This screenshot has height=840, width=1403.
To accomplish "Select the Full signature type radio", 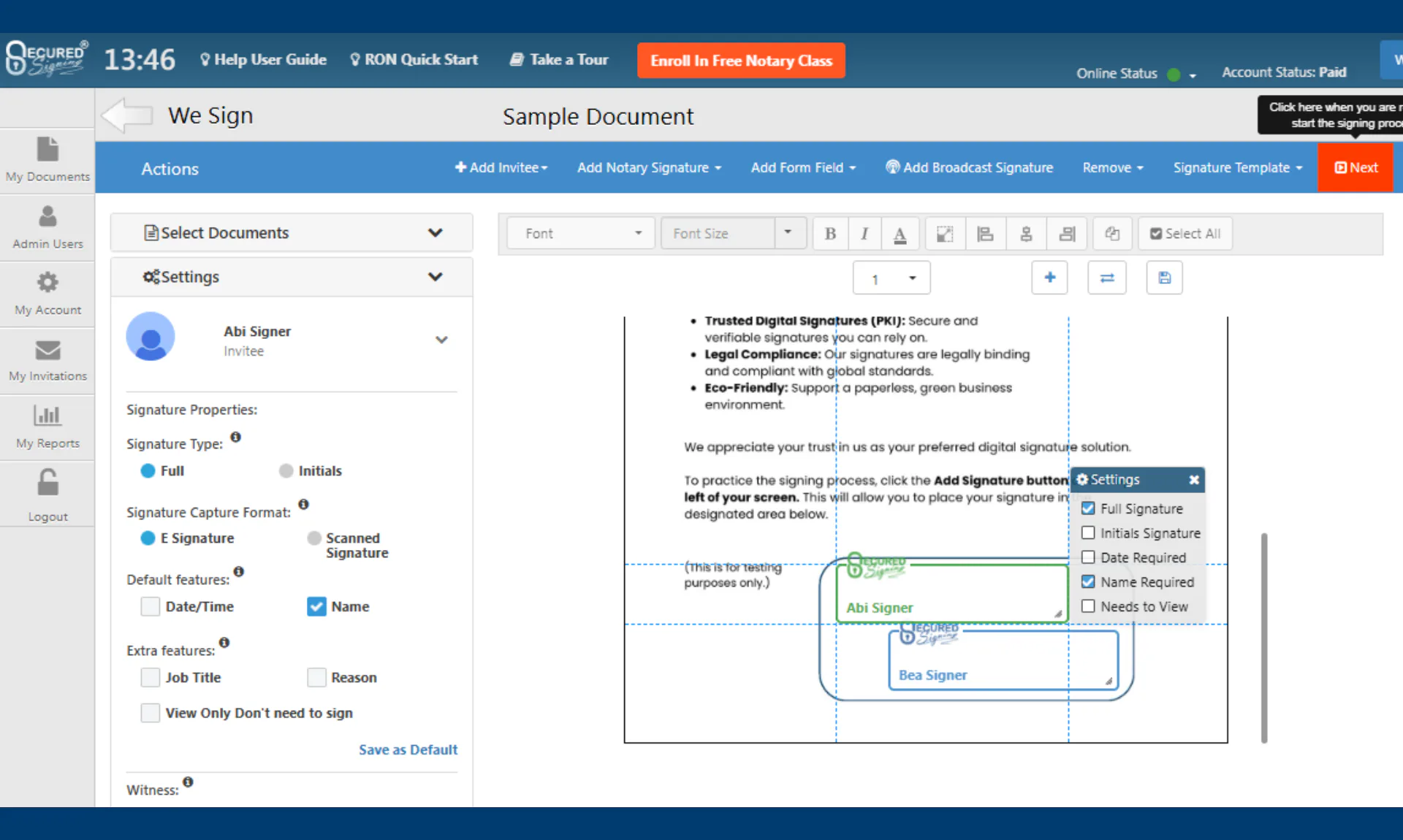I will 148,471.
